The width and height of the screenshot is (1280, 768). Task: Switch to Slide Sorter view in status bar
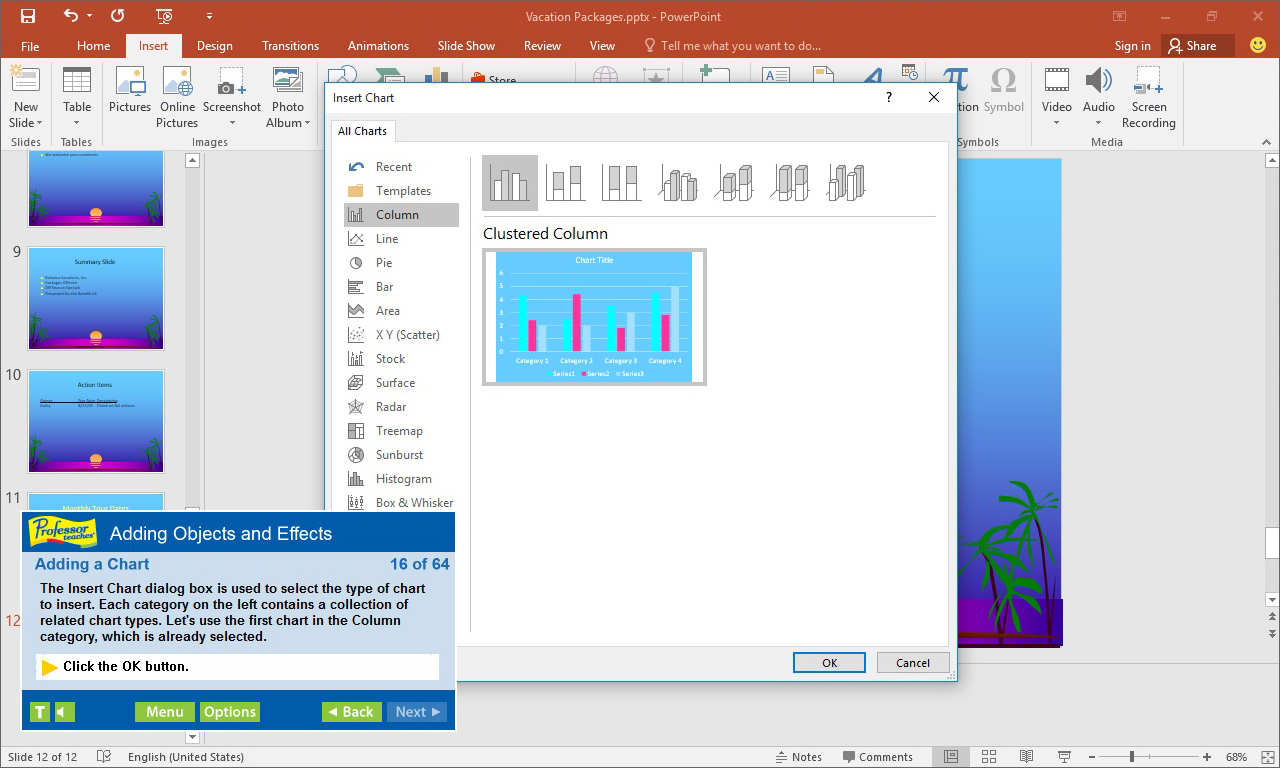point(988,756)
